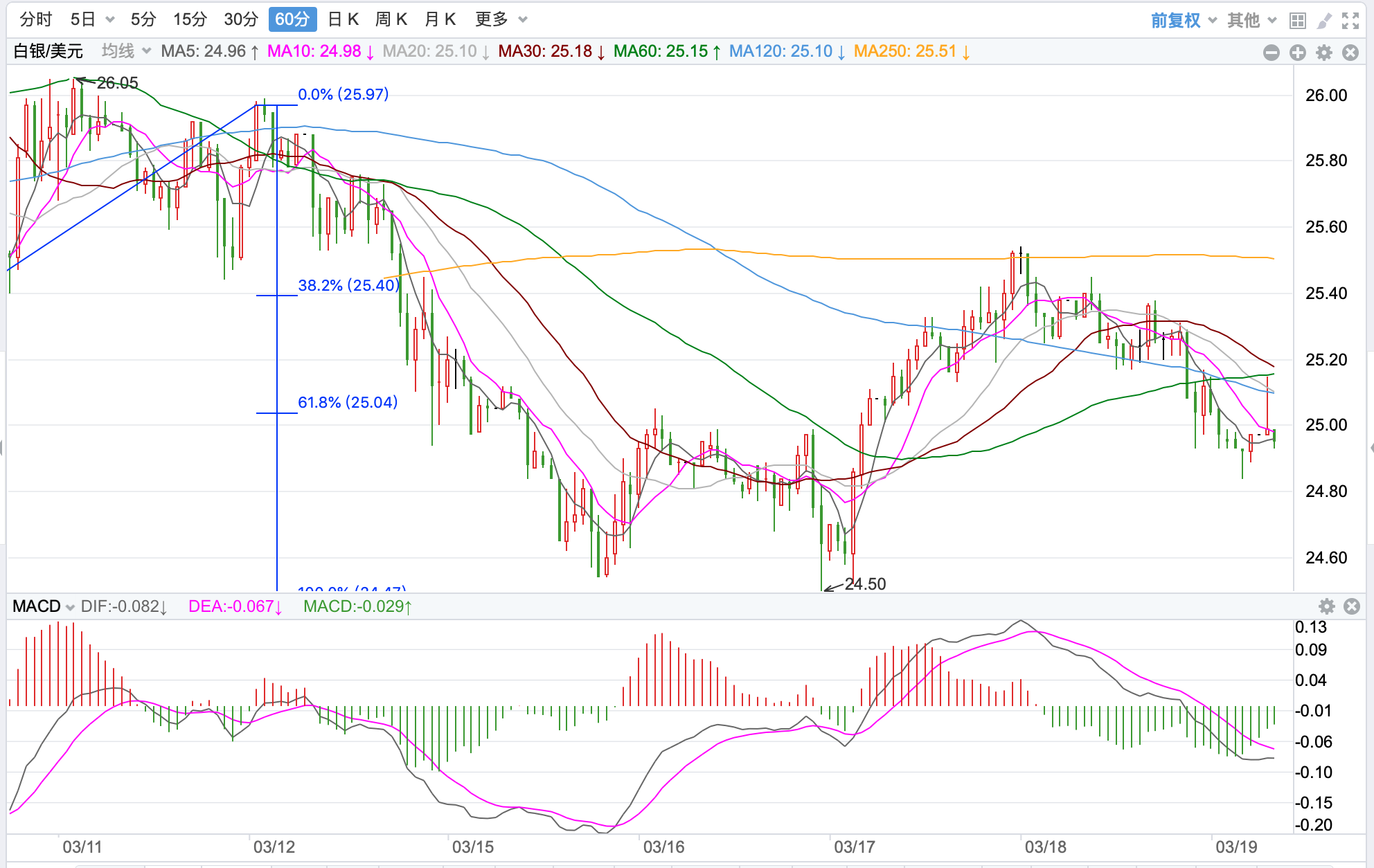The image size is (1374, 868).
Task: Click the 15分 timeframe button
Action: click(190, 19)
